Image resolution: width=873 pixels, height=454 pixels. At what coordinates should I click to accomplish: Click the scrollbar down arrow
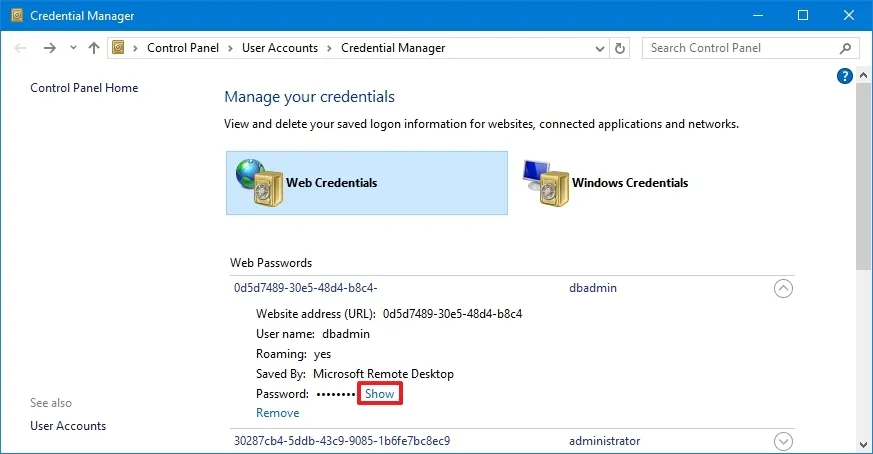click(x=864, y=445)
